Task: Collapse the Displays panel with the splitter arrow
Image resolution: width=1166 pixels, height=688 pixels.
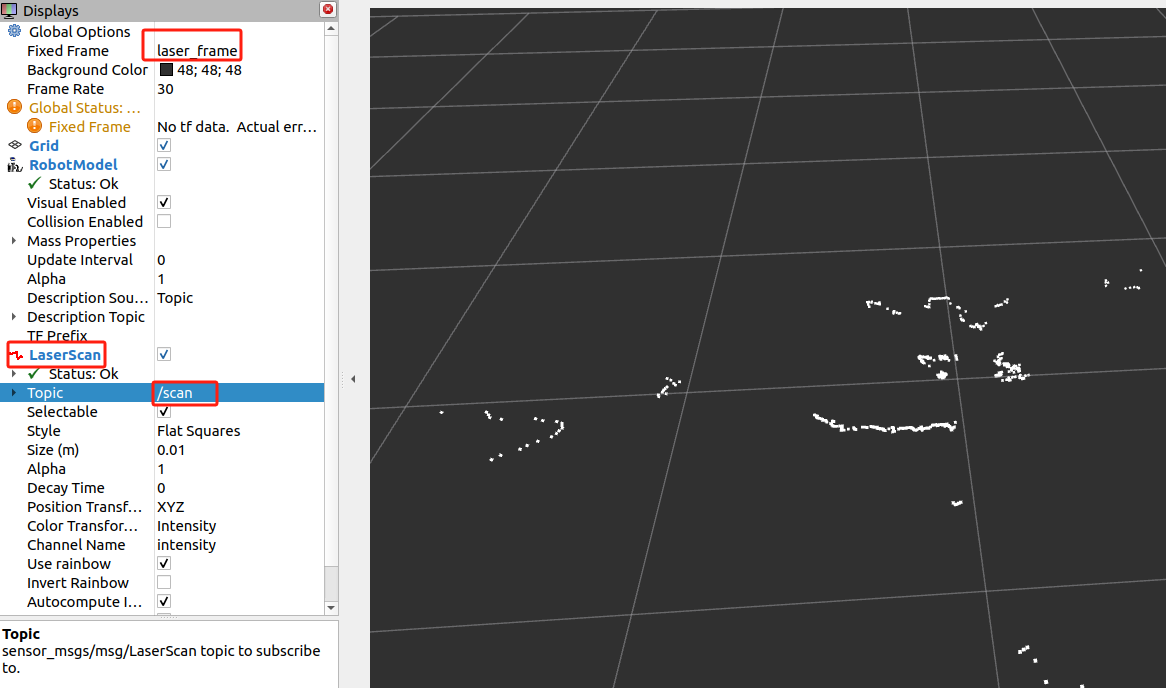Action: (x=353, y=379)
